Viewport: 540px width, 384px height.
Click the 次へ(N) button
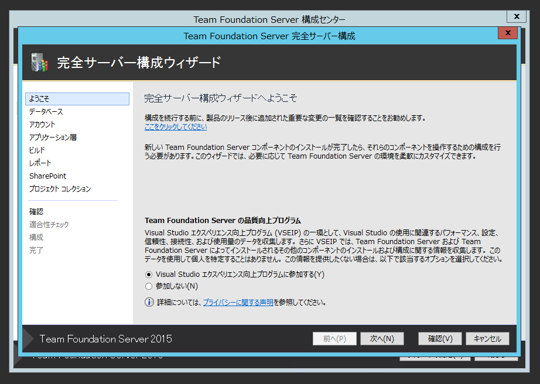tap(382, 339)
